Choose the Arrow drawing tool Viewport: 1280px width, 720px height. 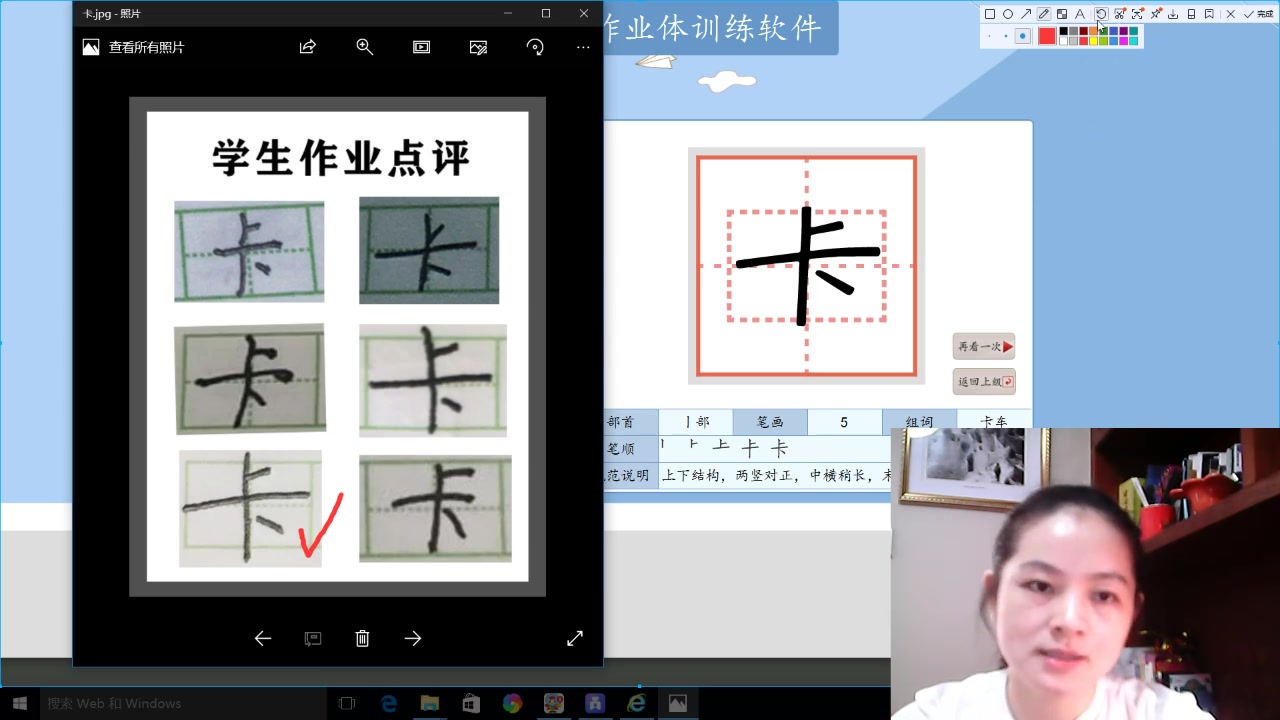[1026, 13]
